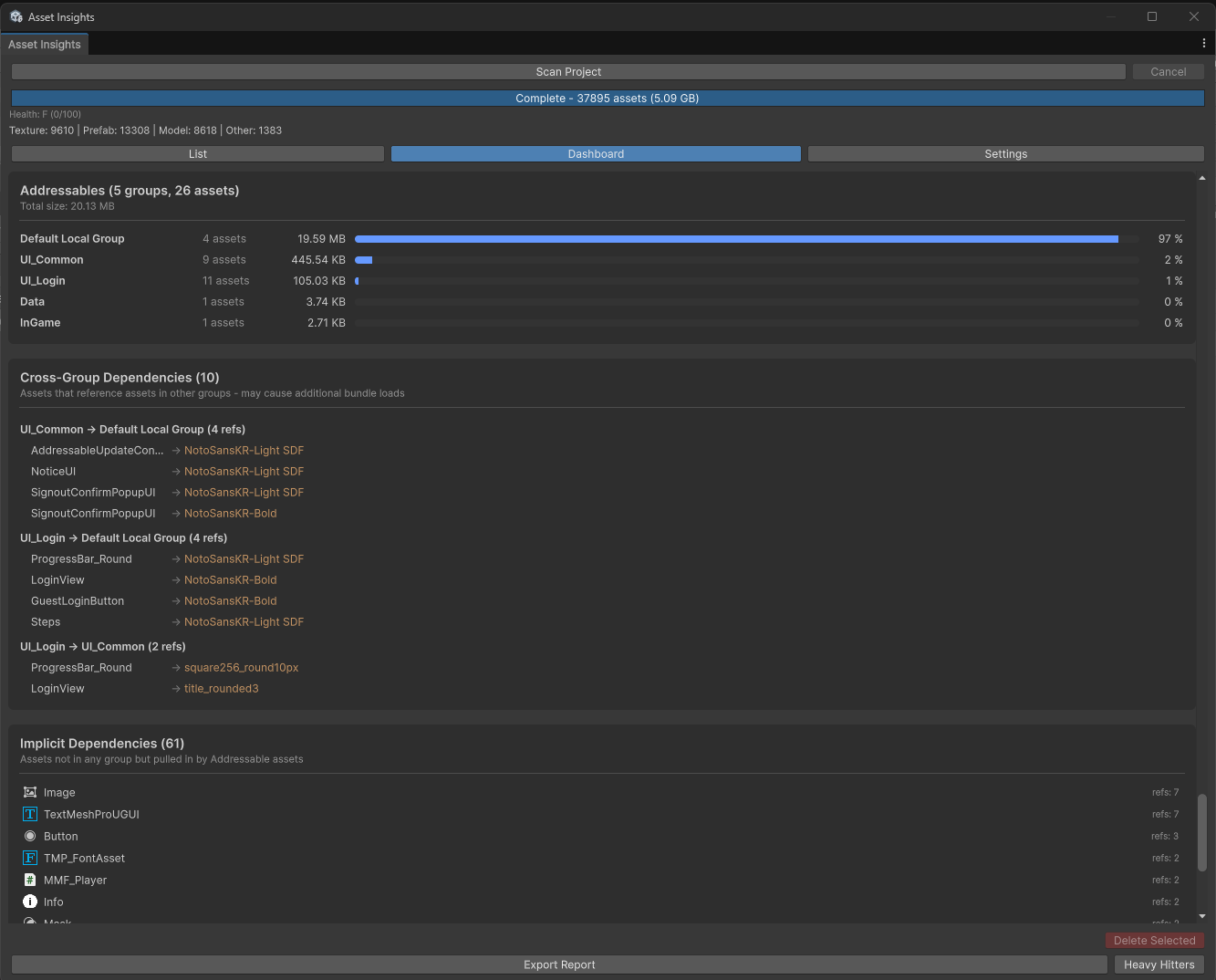Click the Default Local Group size bar

pyautogui.click(x=747, y=239)
